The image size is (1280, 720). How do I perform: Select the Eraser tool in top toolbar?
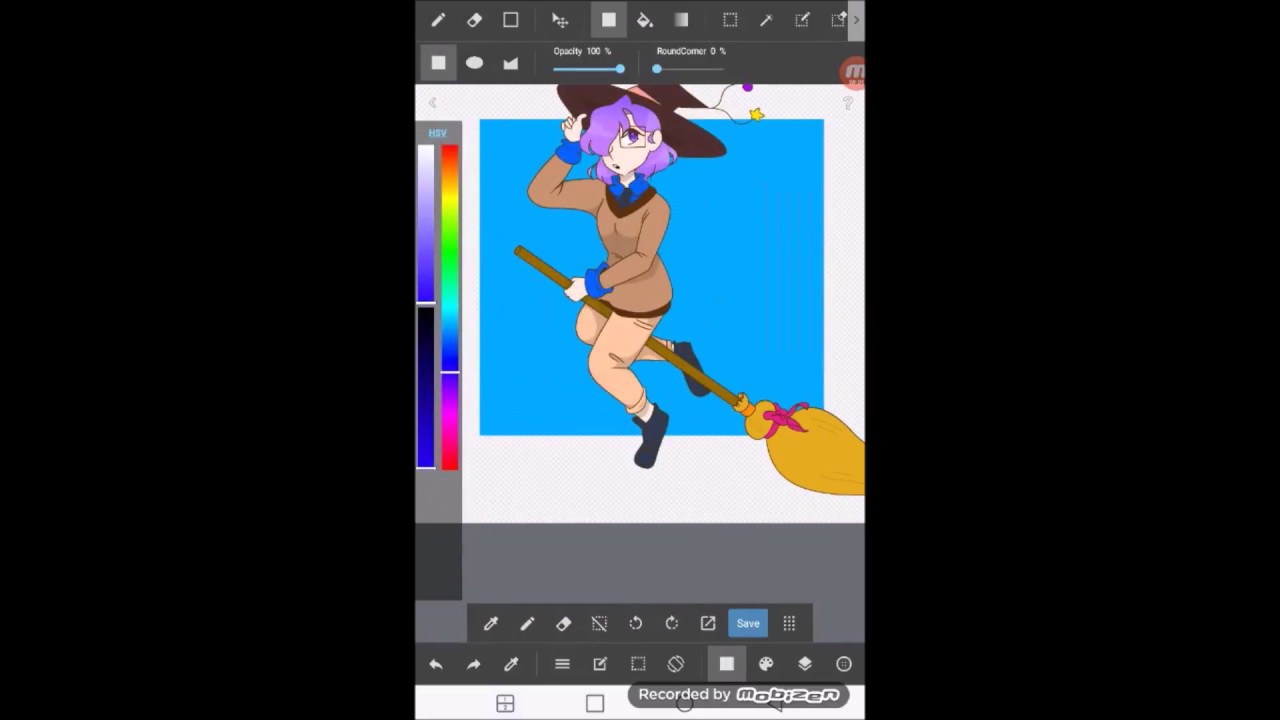[x=474, y=20]
